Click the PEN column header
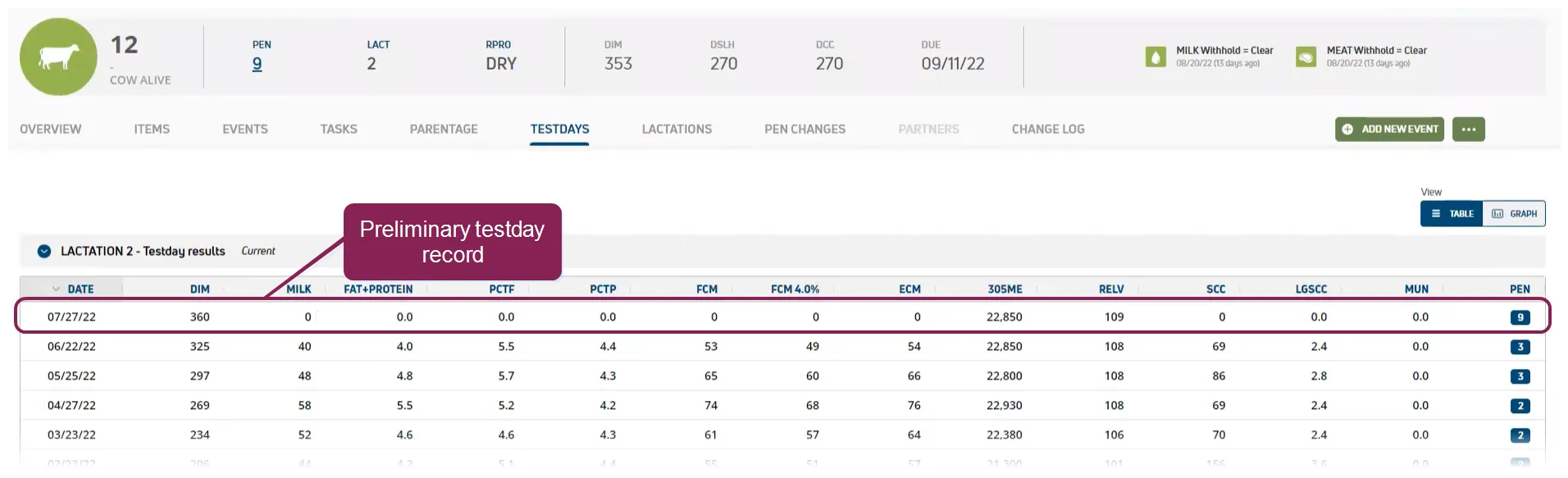Screen dimensions: 1568x478 pos(1520,289)
